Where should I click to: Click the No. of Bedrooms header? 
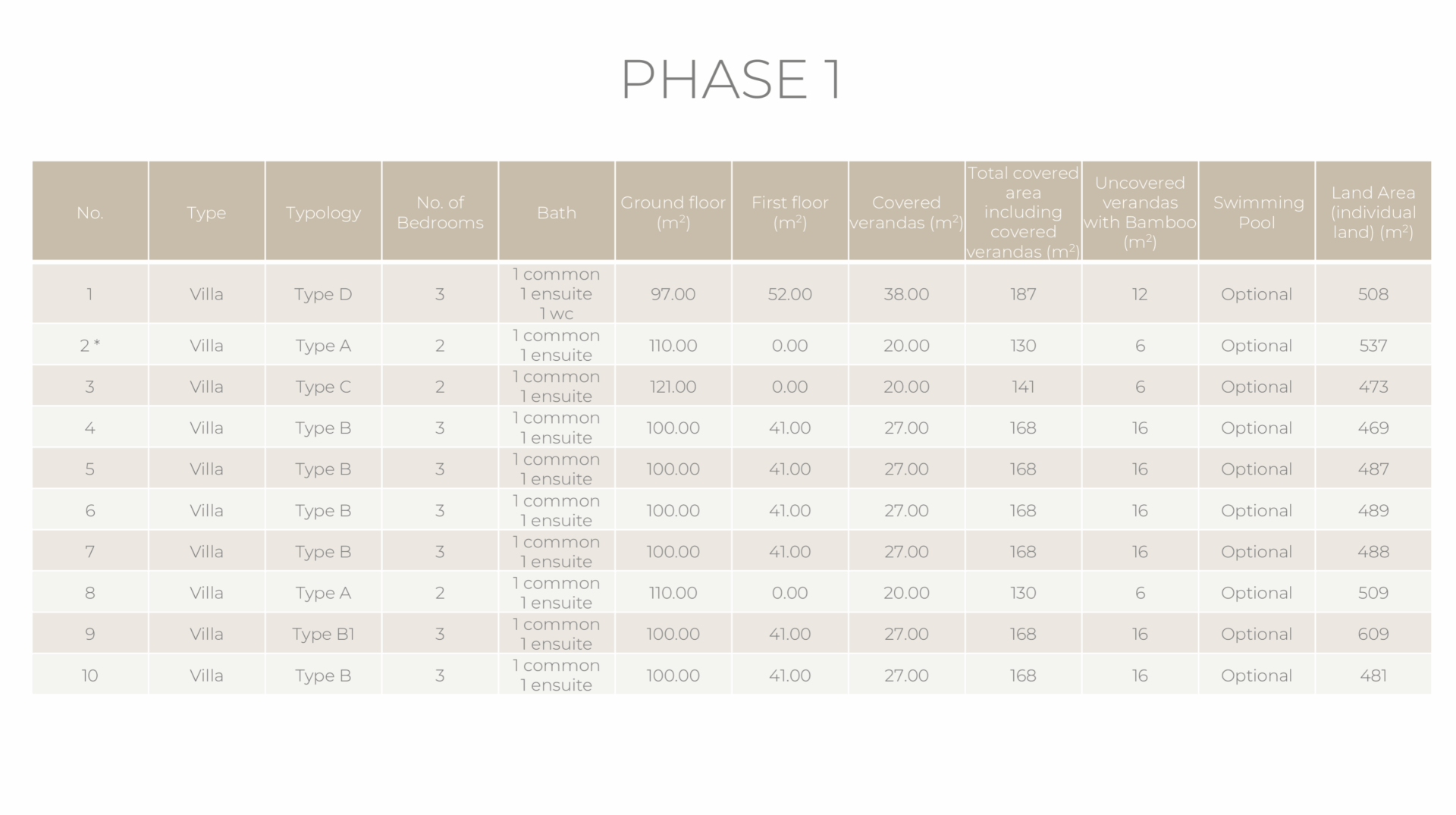440,213
